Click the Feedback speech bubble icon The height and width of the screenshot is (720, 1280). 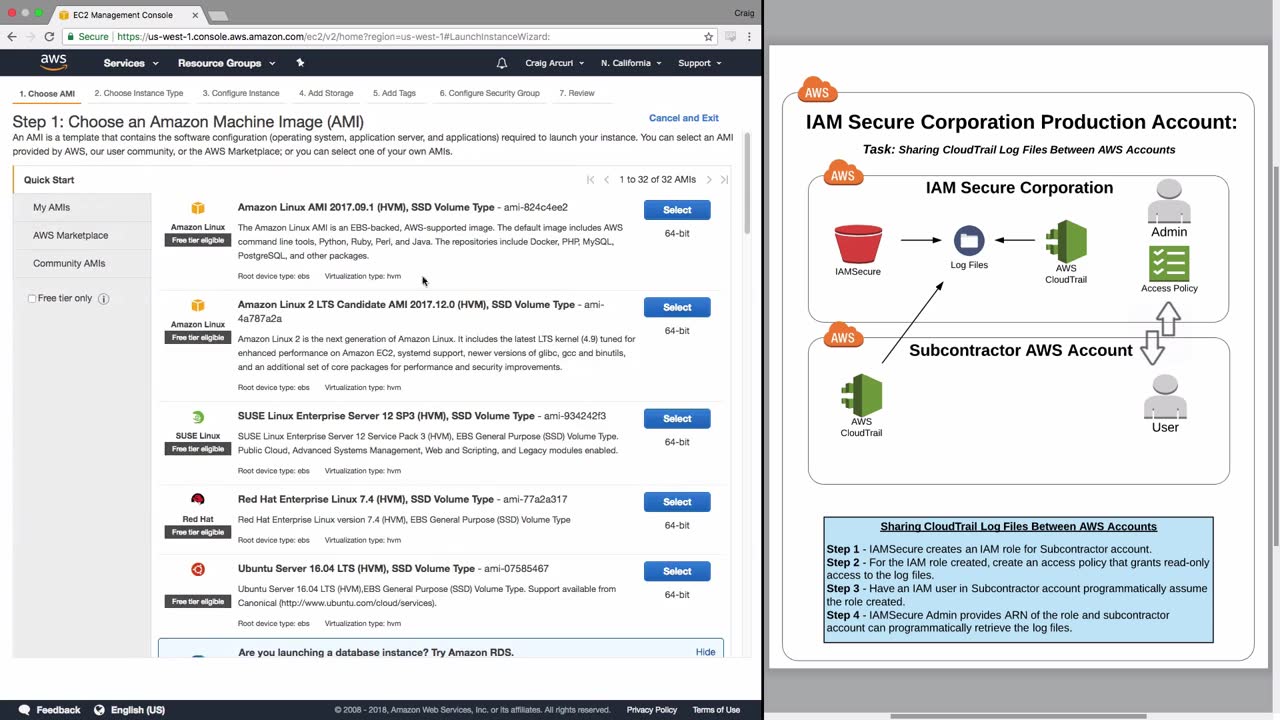(x=24, y=710)
